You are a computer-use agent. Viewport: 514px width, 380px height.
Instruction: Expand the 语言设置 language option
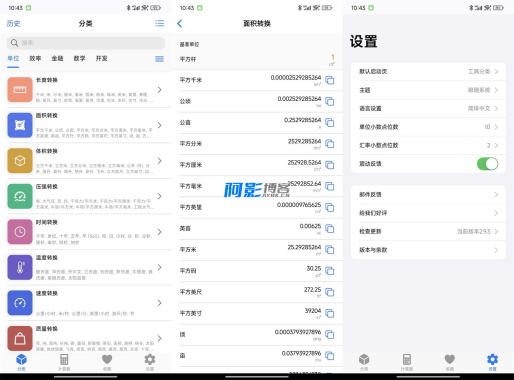click(x=428, y=108)
